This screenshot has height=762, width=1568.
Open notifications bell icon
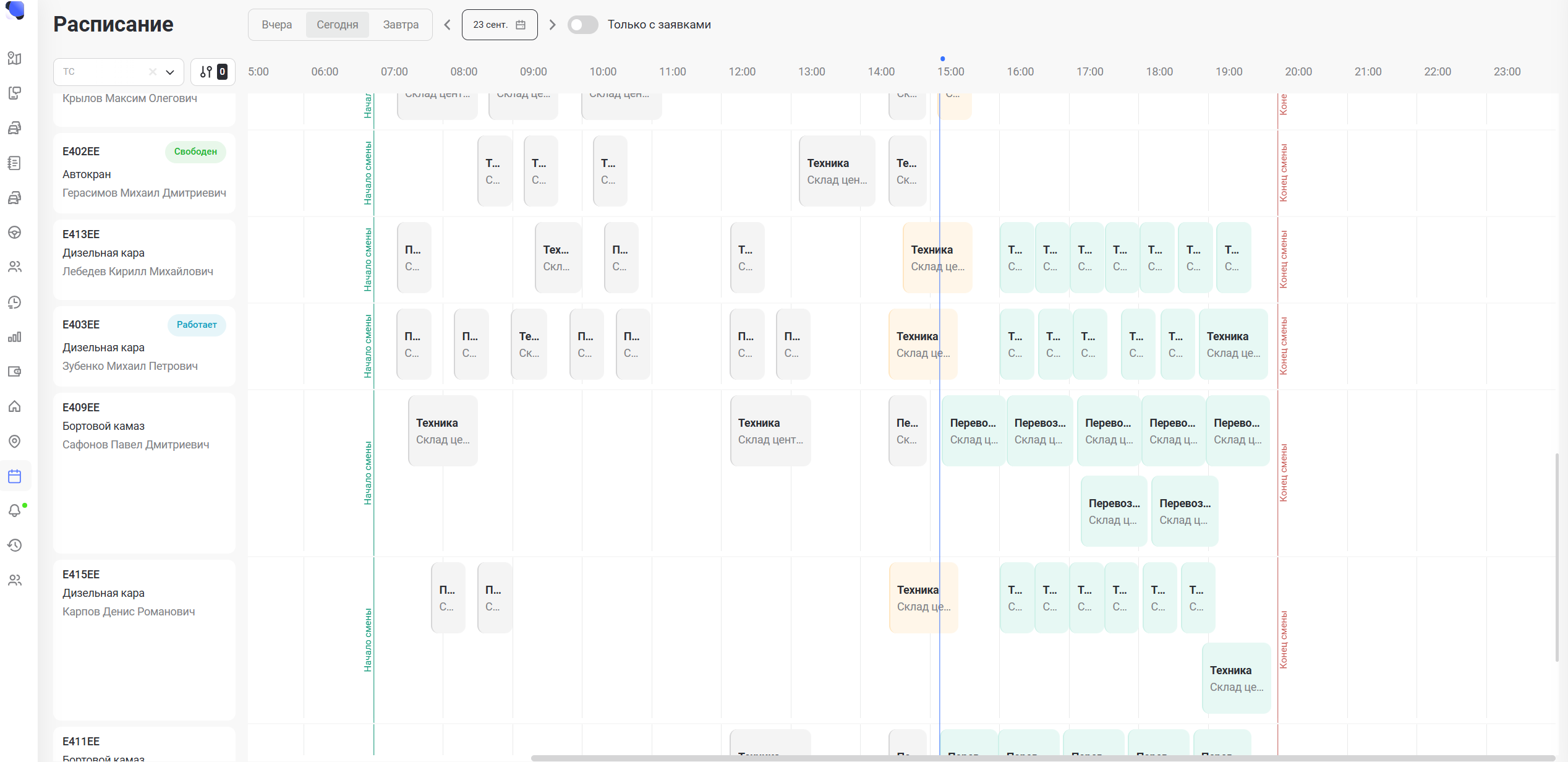tap(15, 511)
